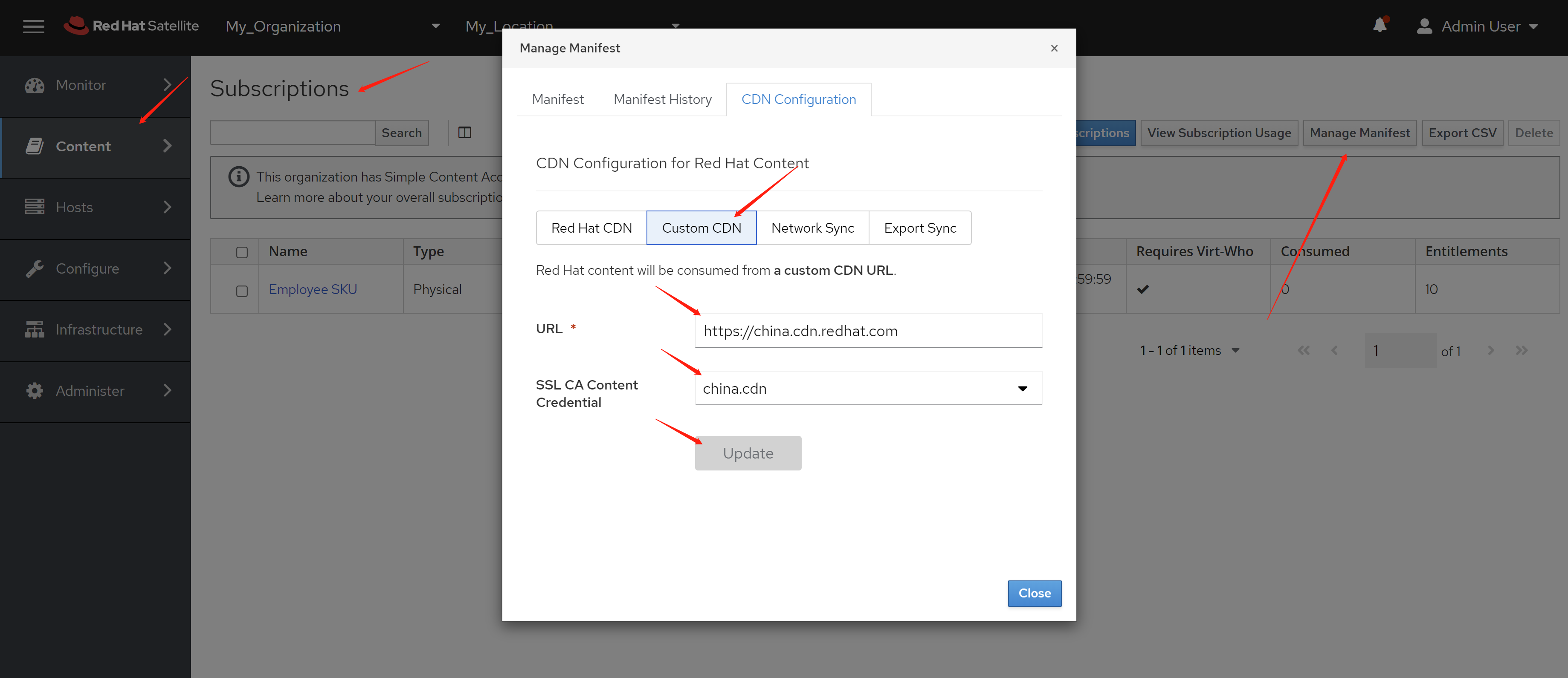Click the Administer gear icon
This screenshot has width=1568, height=678.
coord(35,390)
